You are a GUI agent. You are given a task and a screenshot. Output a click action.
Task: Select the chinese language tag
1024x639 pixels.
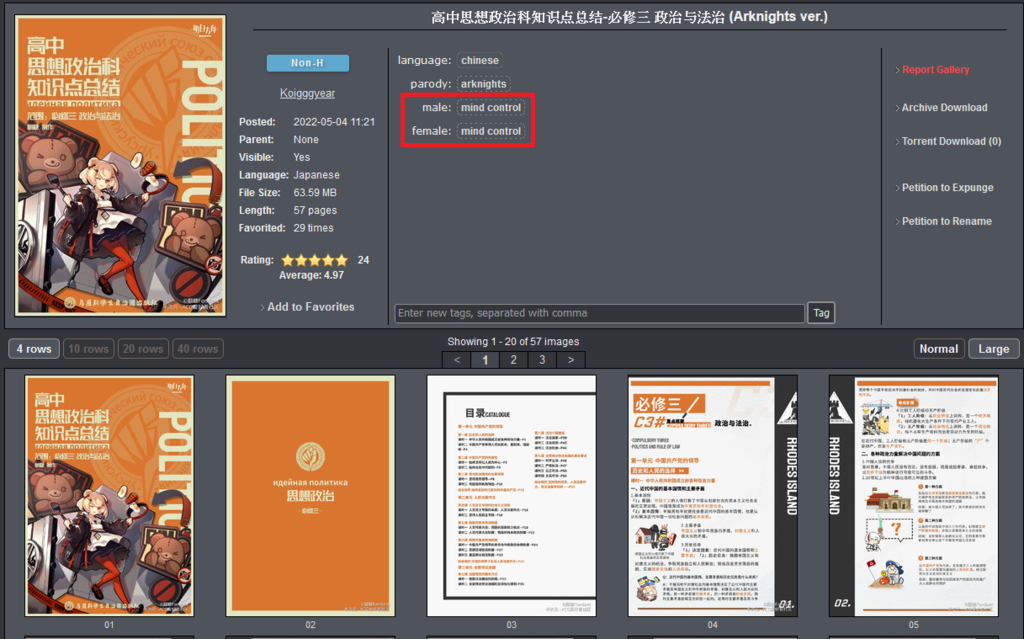pos(480,60)
